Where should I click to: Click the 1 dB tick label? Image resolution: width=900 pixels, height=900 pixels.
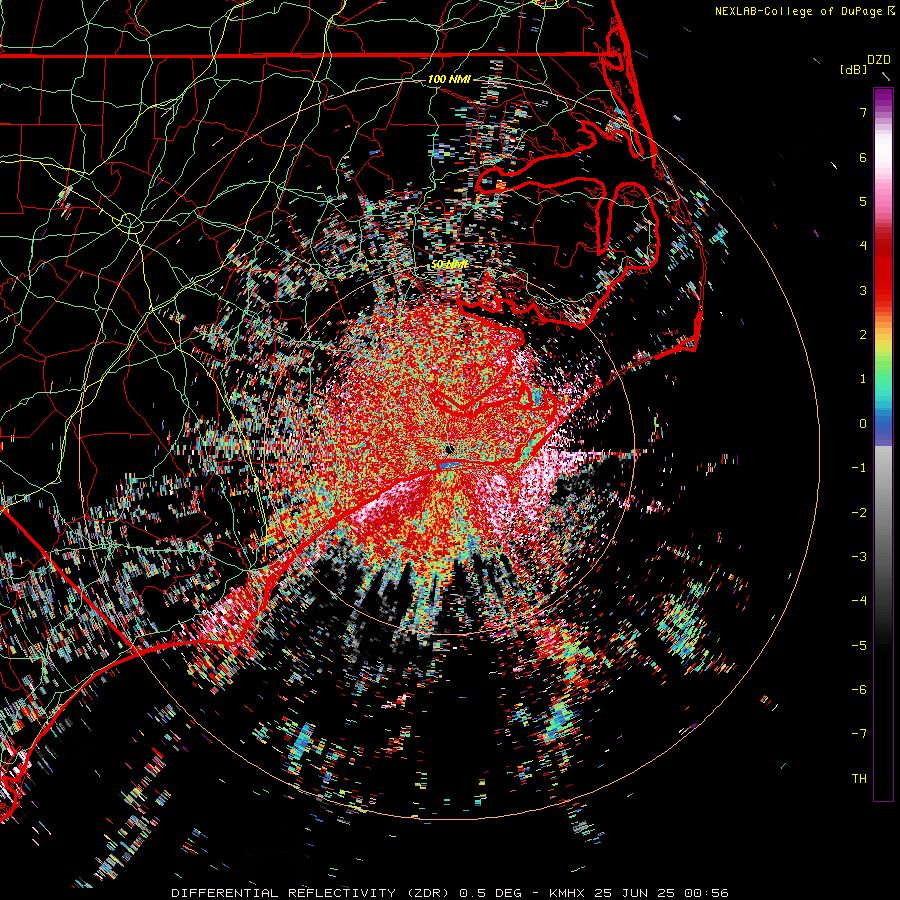[863, 379]
